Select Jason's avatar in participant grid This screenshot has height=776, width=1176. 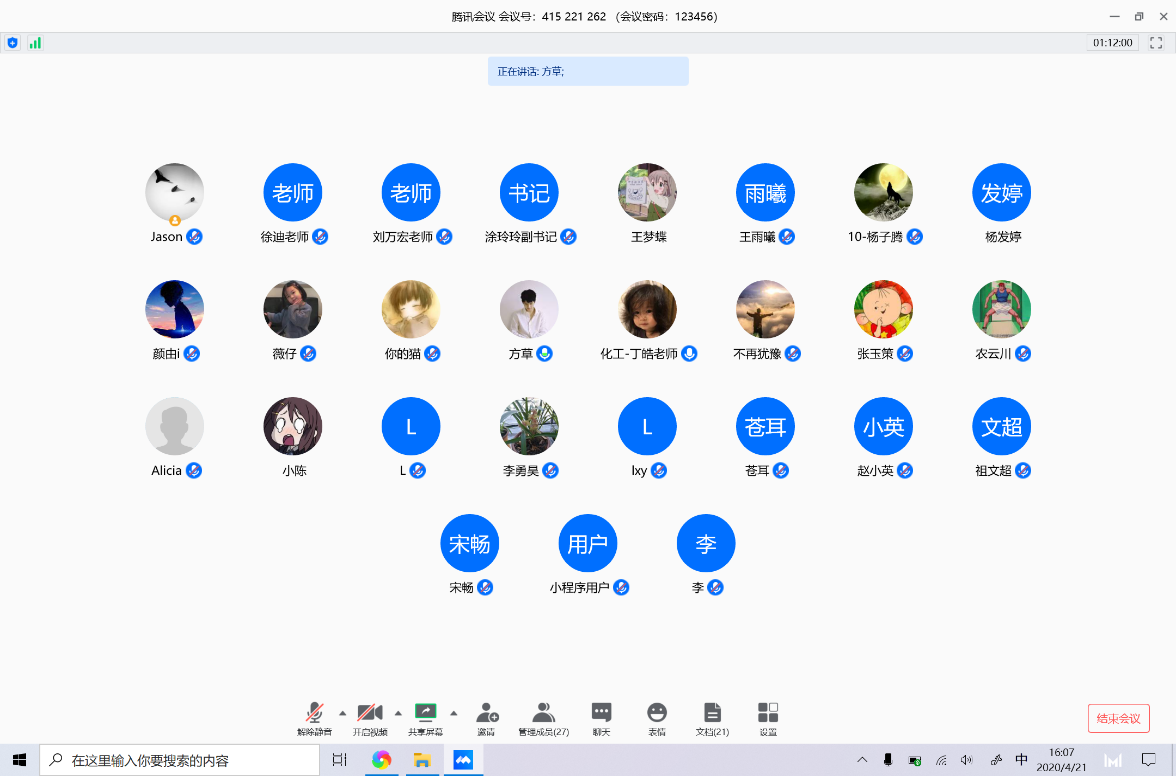tap(175, 192)
